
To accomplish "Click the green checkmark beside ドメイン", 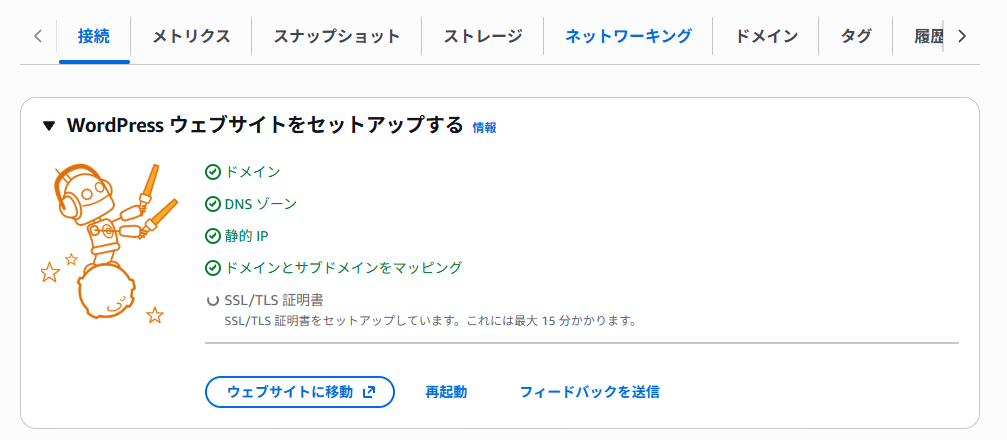I will pos(213,172).
